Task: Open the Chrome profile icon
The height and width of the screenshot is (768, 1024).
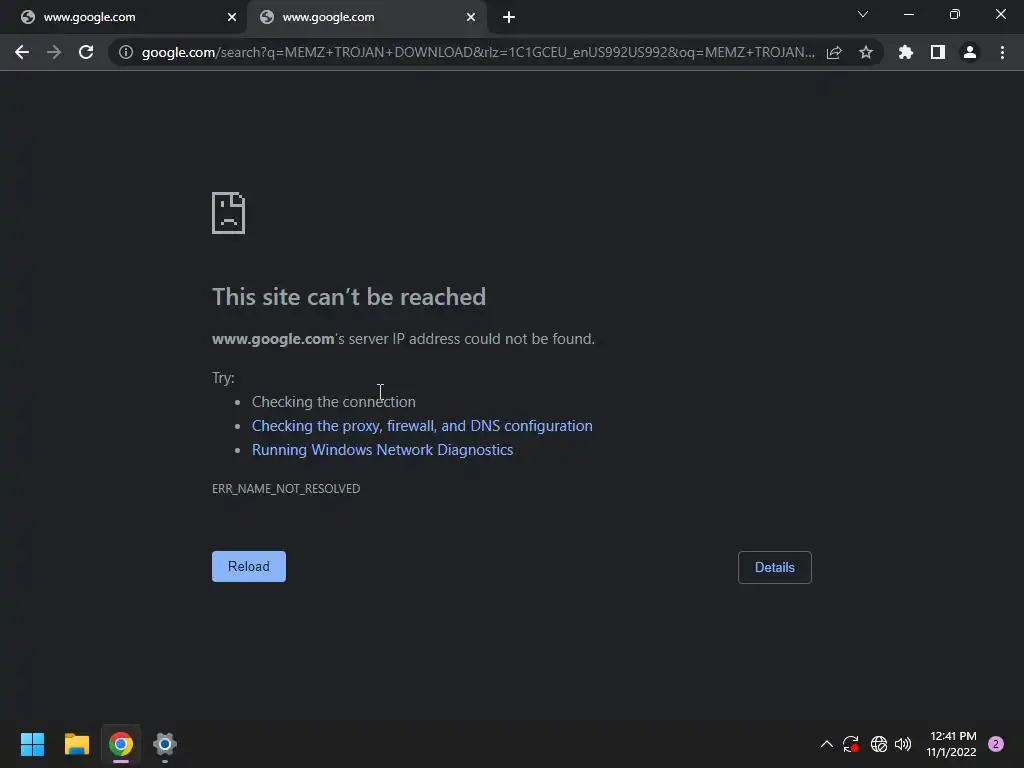Action: coord(970,52)
